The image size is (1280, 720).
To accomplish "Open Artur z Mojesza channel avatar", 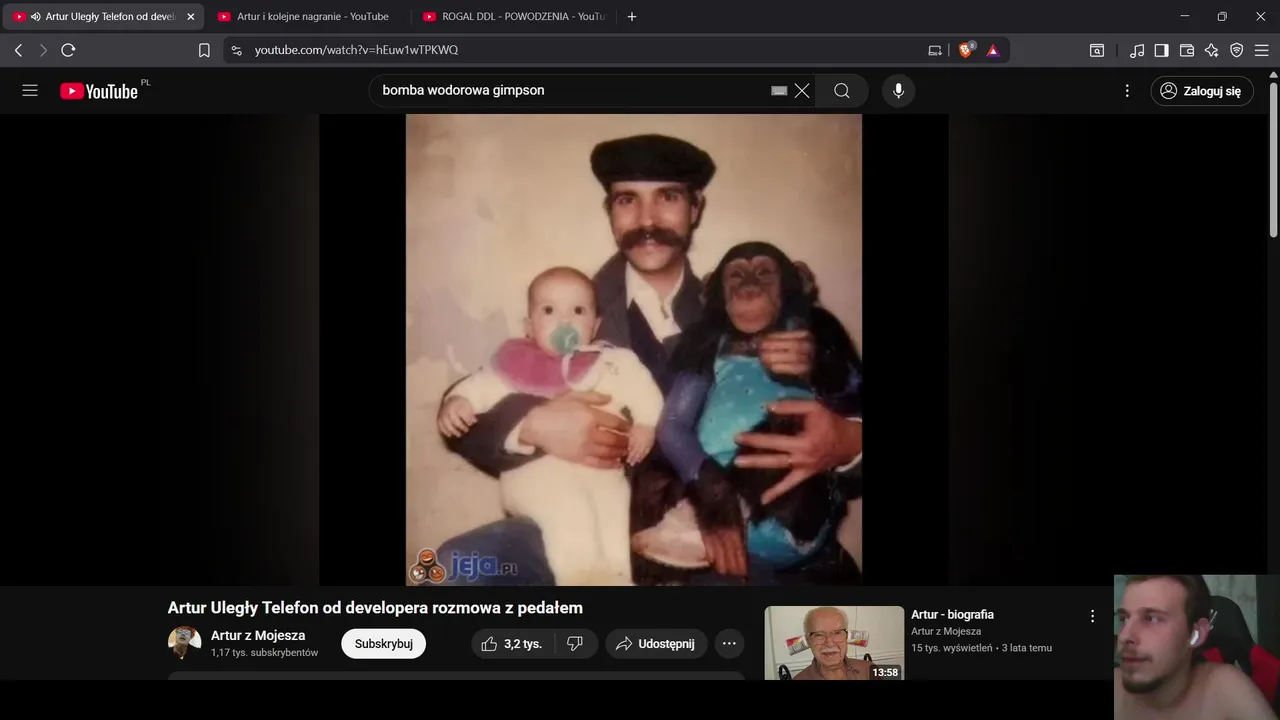I will pyautogui.click(x=184, y=643).
